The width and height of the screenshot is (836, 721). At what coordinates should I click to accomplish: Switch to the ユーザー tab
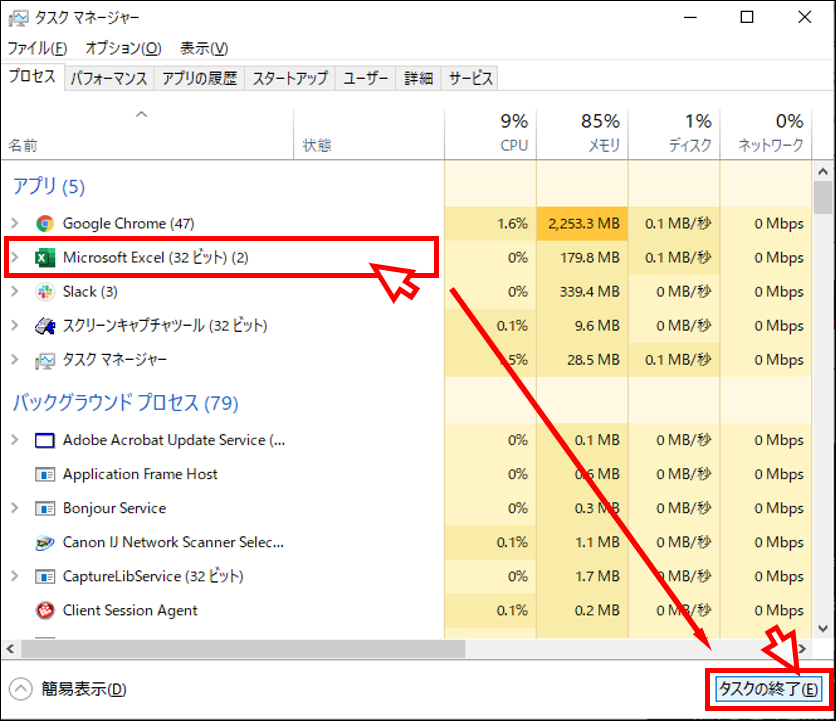(366, 78)
